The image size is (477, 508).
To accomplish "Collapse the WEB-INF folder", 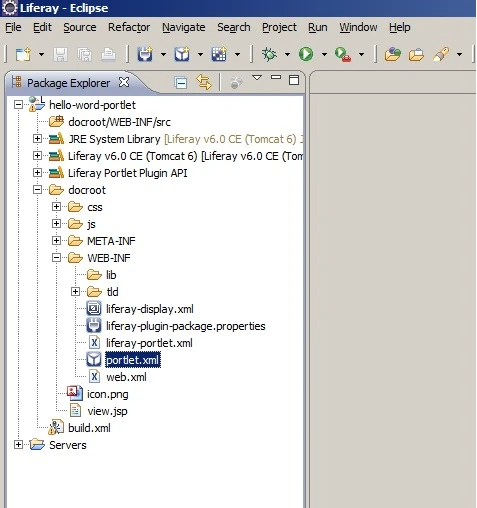I will (56, 258).
